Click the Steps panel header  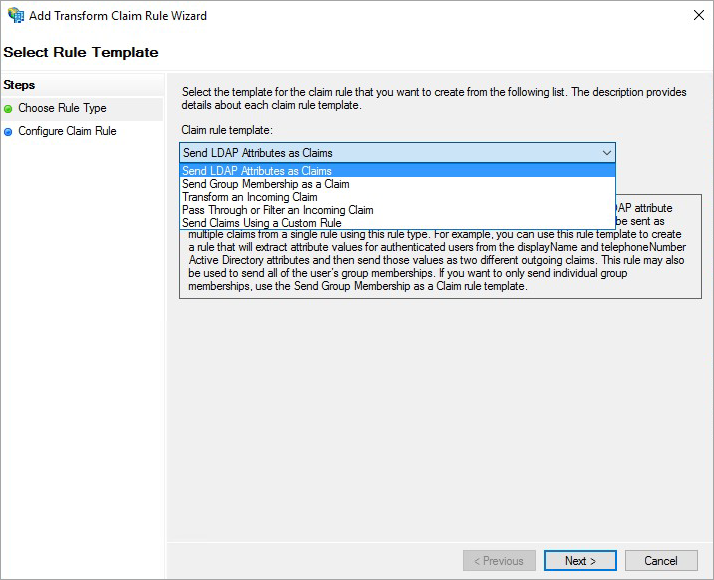point(19,85)
